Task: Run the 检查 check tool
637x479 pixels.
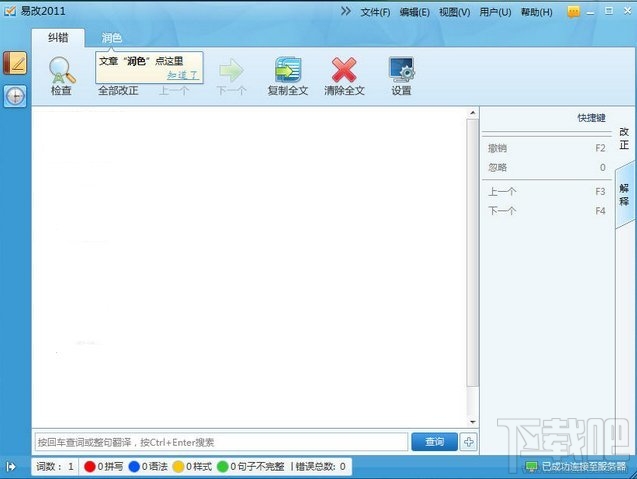Action: 61,76
